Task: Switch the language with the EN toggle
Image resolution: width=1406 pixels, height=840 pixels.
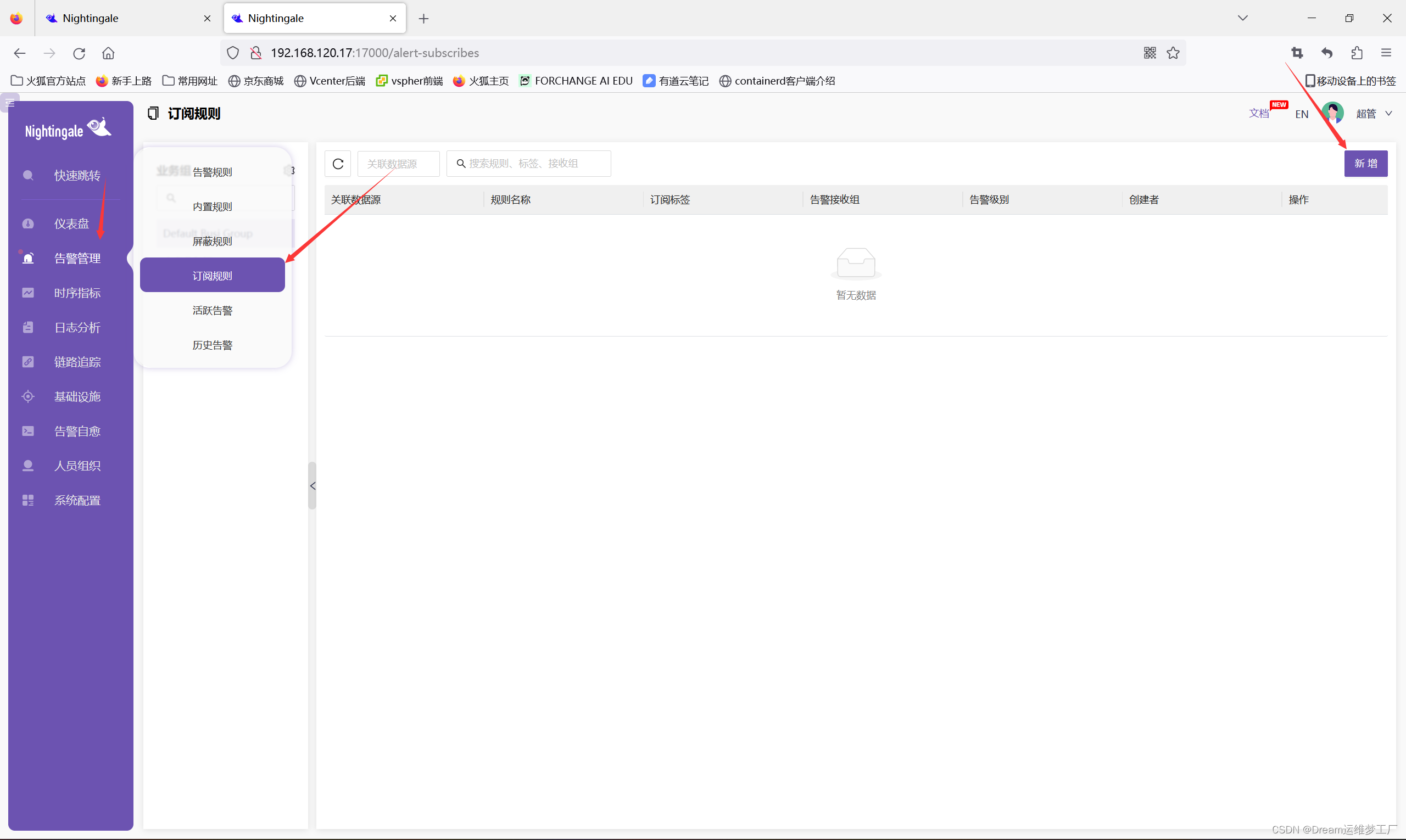Action: 1301,114
